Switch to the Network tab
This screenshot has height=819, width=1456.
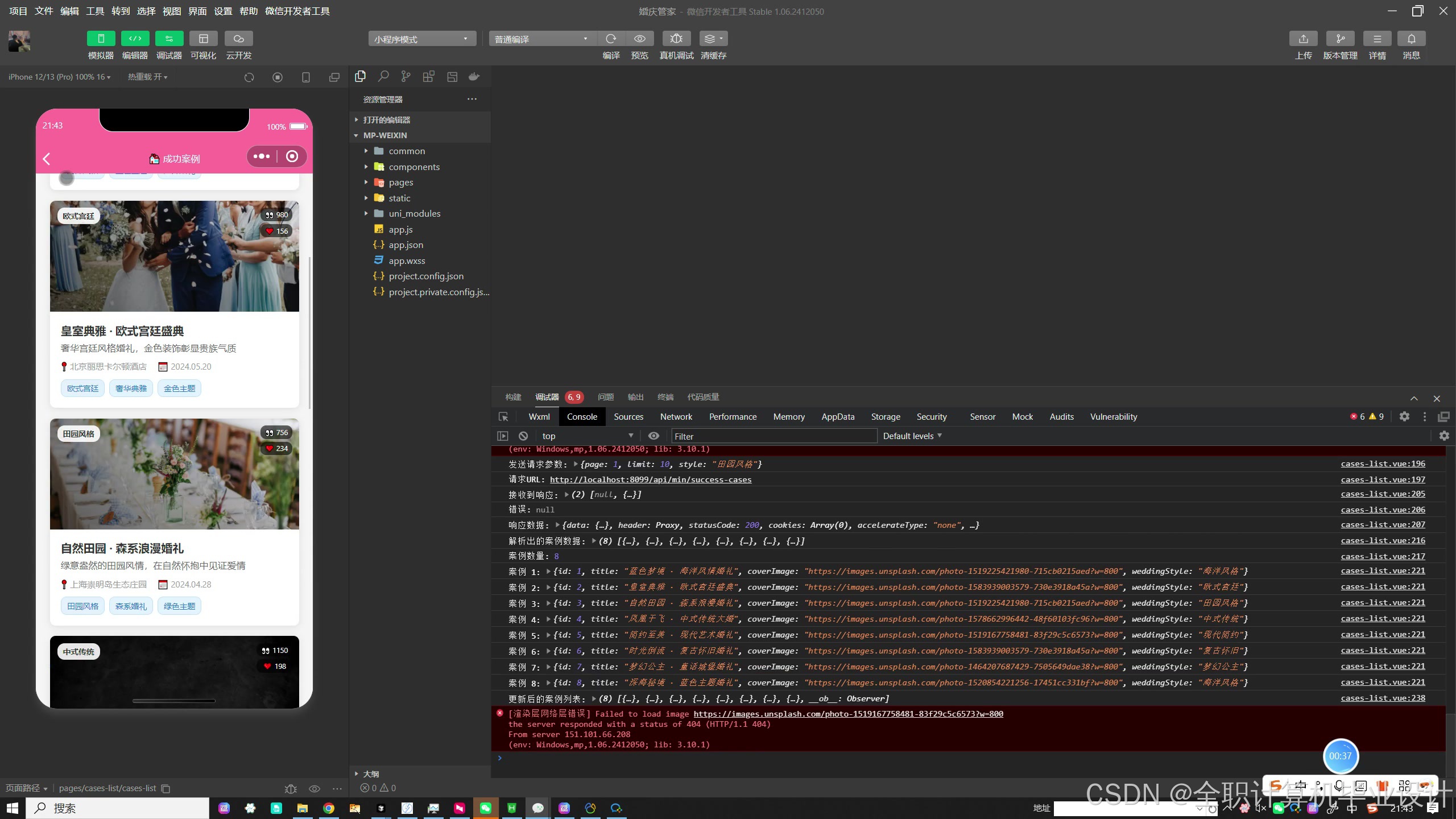676,416
